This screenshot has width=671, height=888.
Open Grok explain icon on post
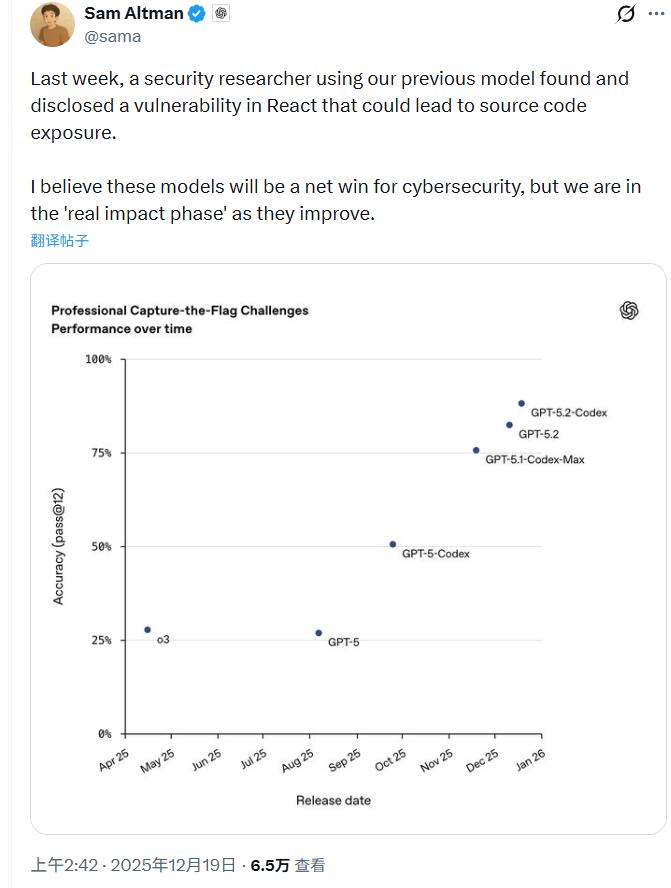click(x=626, y=14)
